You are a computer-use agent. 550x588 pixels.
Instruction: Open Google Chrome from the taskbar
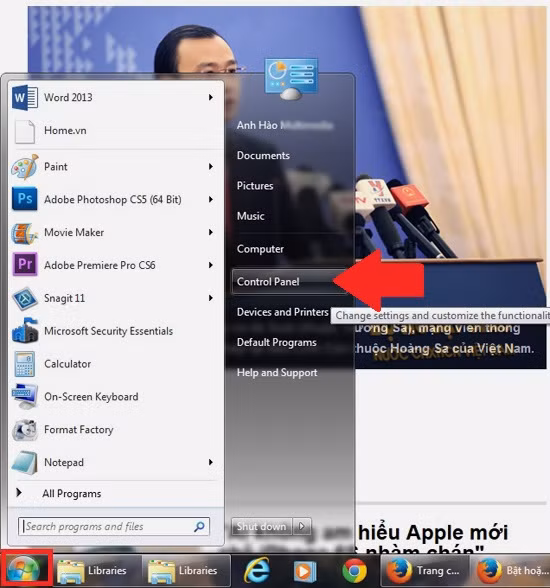(354, 571)
